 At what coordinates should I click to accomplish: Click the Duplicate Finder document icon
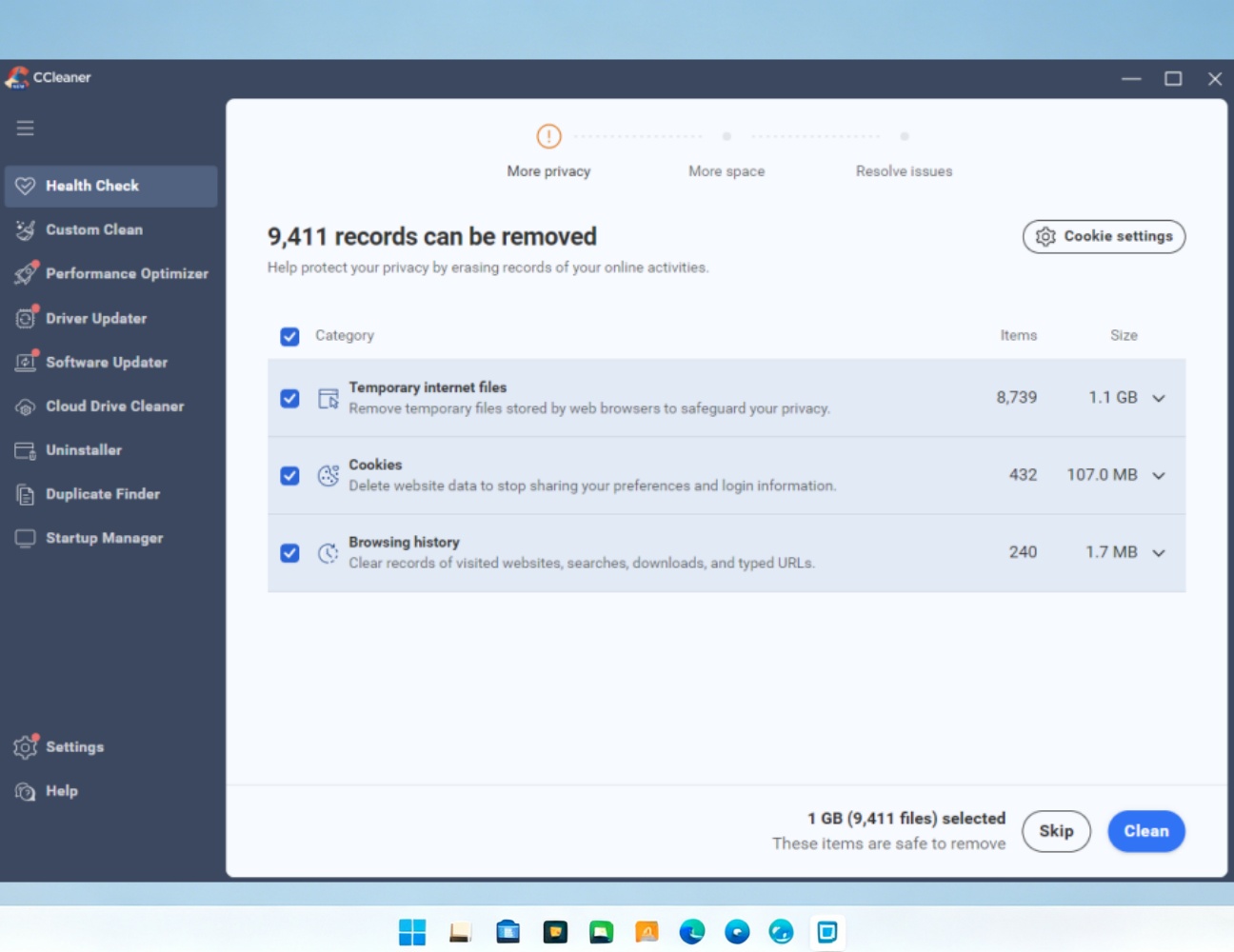tap(25, 494)
